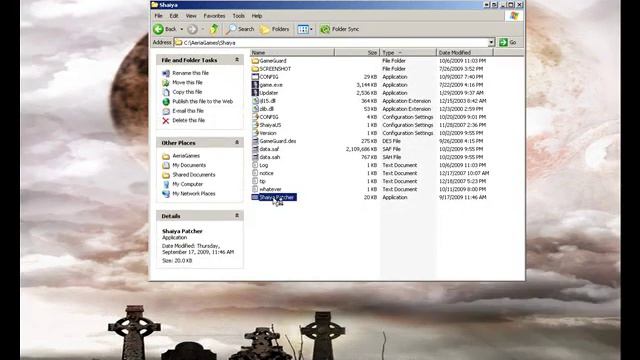Click the Go button
This screenshot has width=640, height=360.
508,42
